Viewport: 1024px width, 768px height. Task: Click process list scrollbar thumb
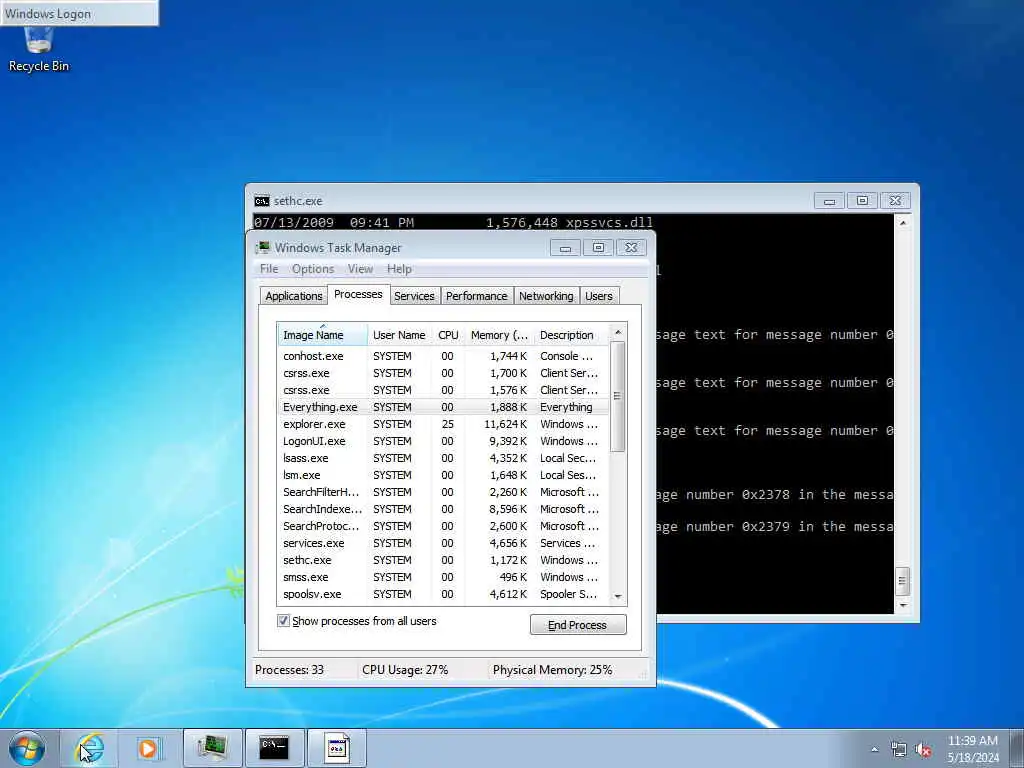tap(618, 396)
